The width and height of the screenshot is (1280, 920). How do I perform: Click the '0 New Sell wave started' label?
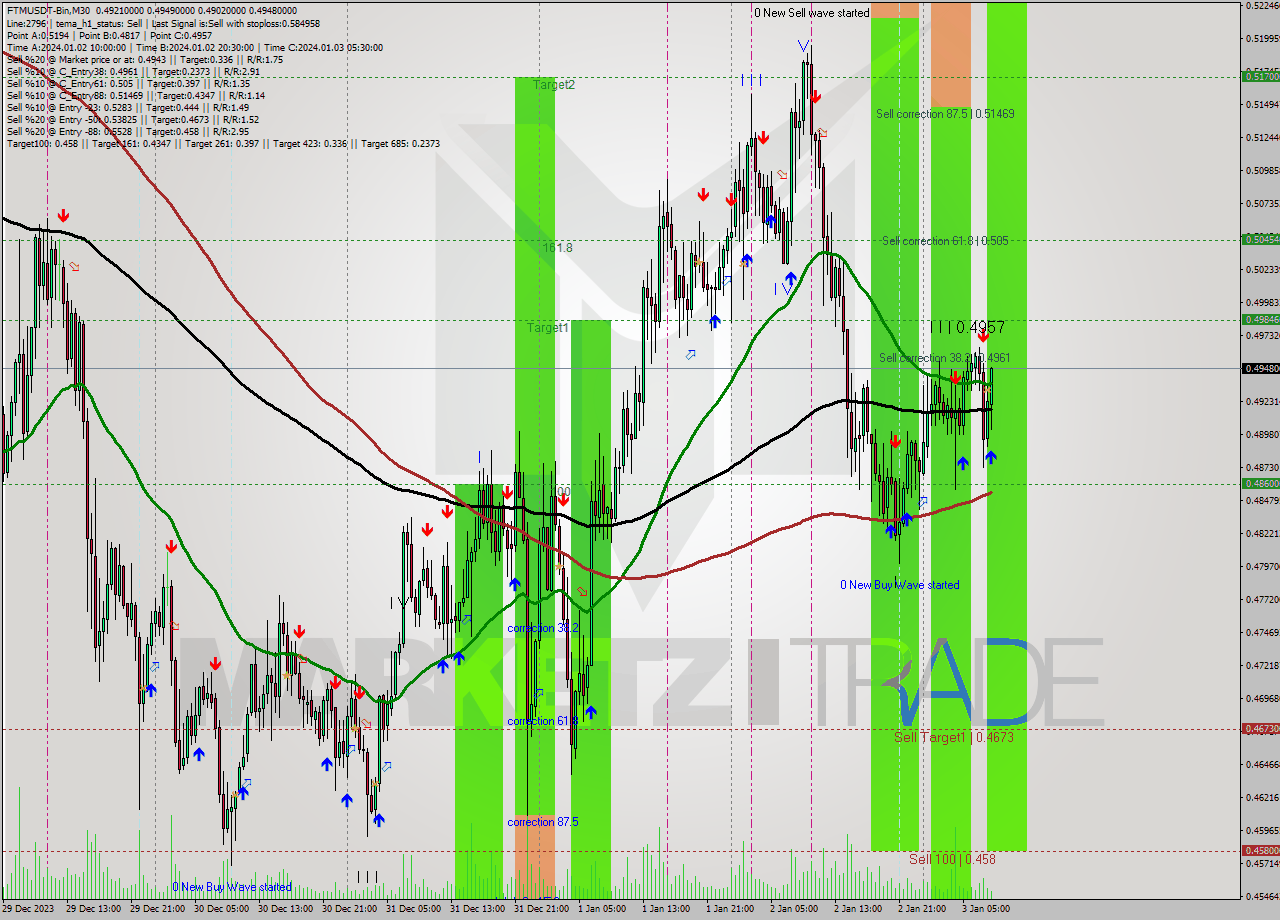[812, 12]
